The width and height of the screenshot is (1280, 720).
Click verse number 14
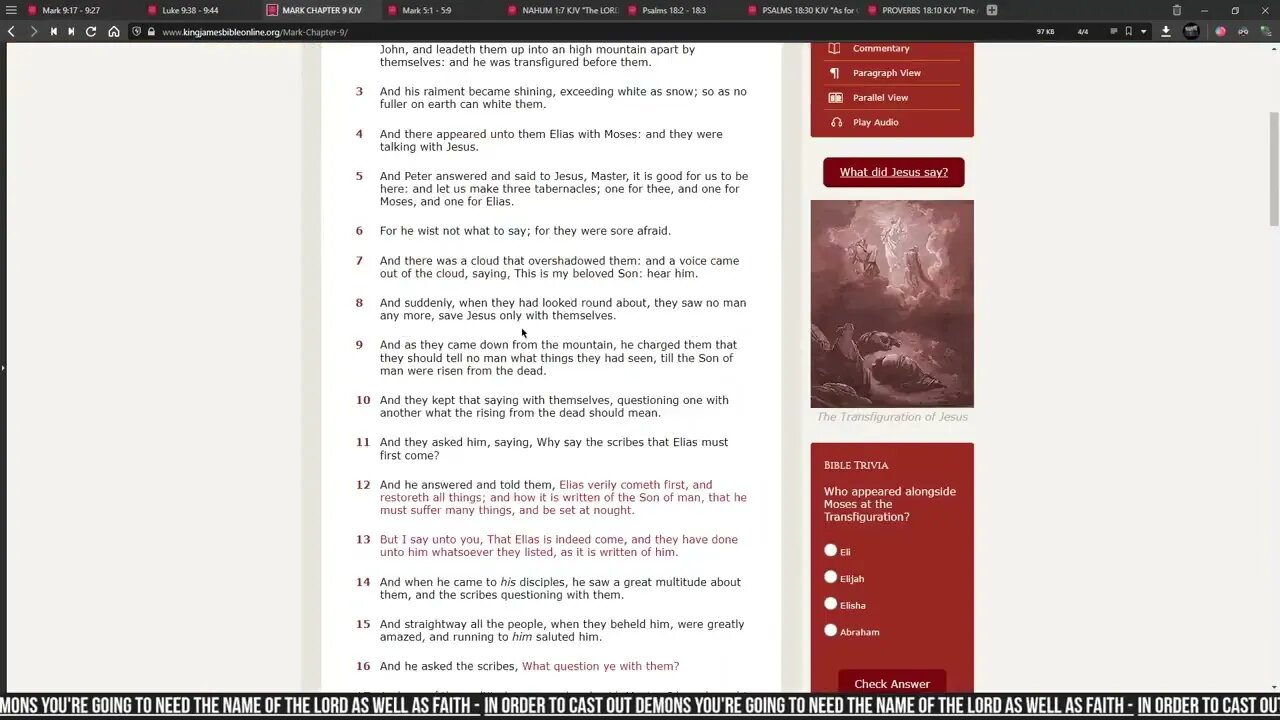363,582
